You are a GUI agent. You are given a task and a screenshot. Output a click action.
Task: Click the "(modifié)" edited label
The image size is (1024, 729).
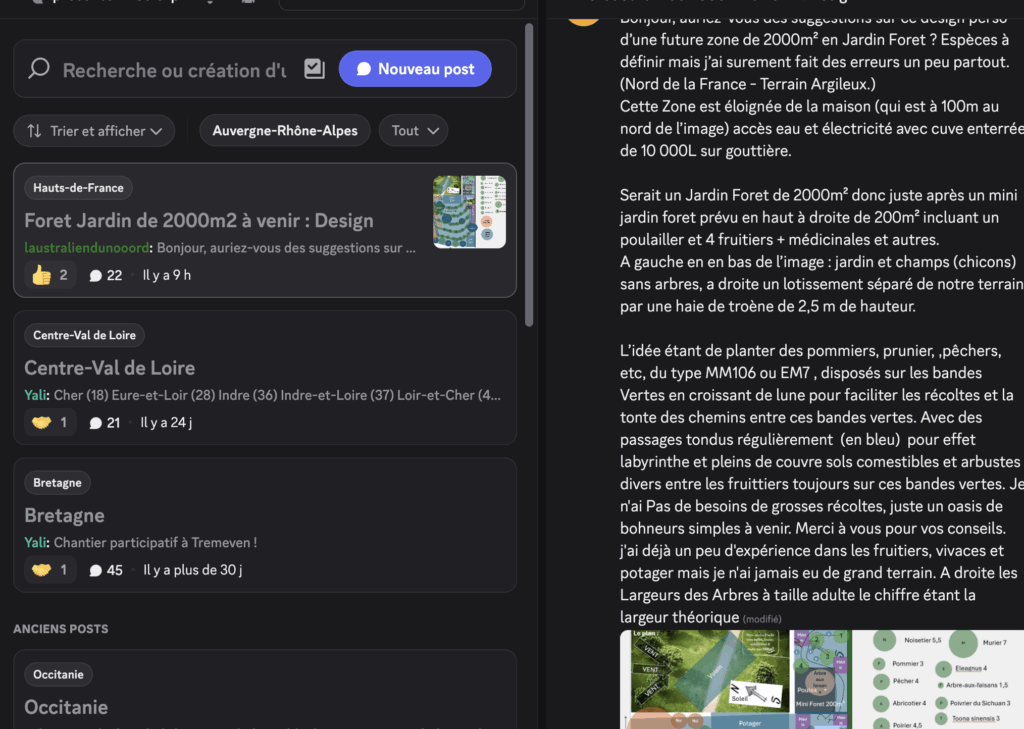click(x=762, y=619)
